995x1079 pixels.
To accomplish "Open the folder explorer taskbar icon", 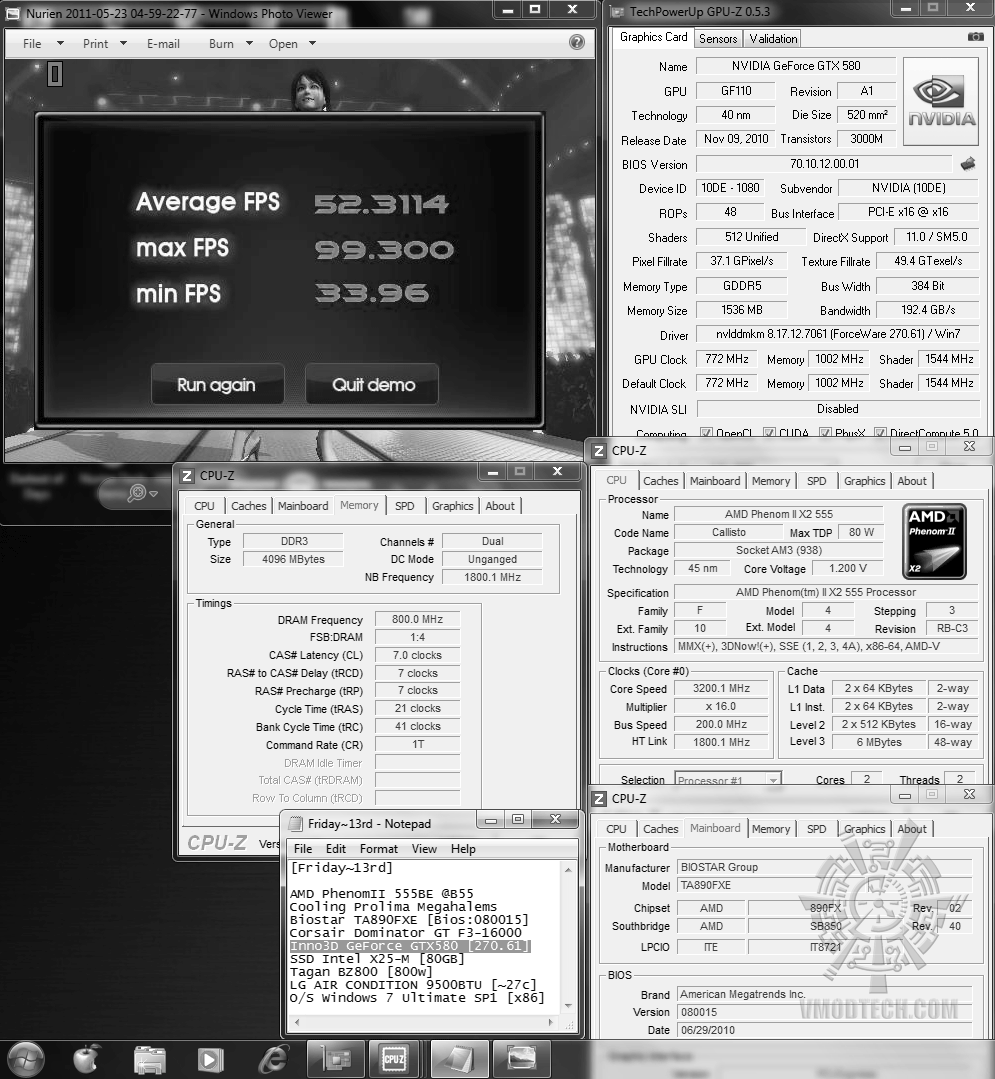I will pyautogui.click(x=149, y=1060).
